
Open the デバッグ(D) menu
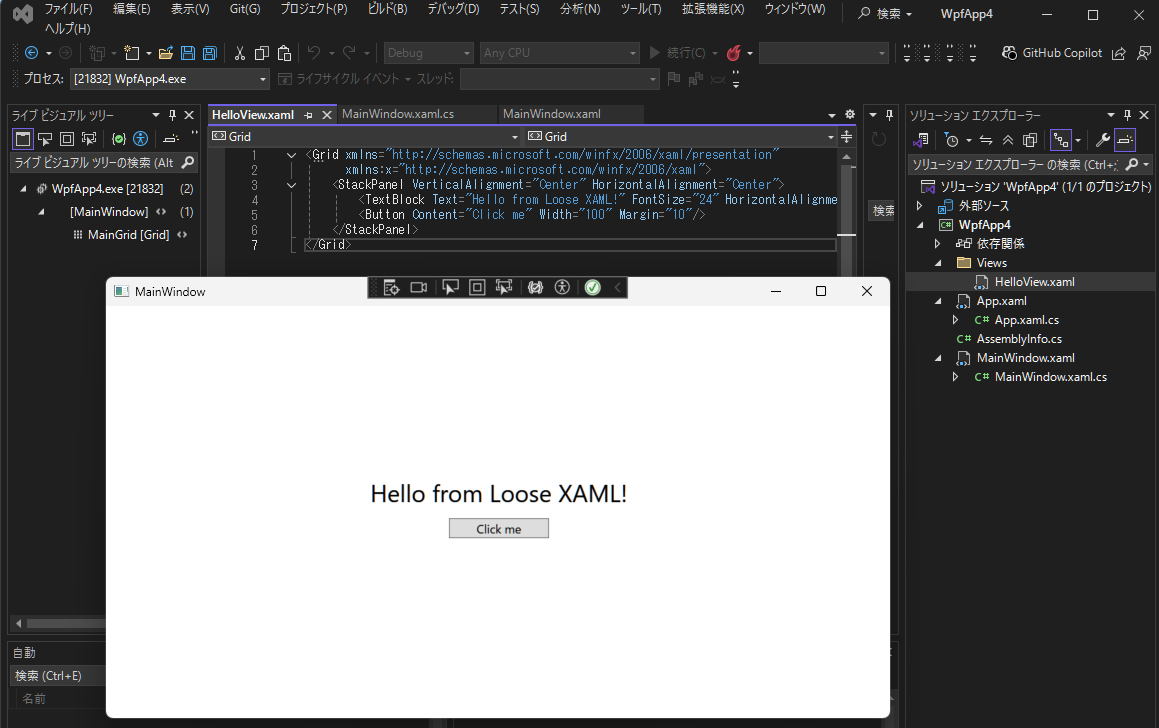(x=452, y=9)
